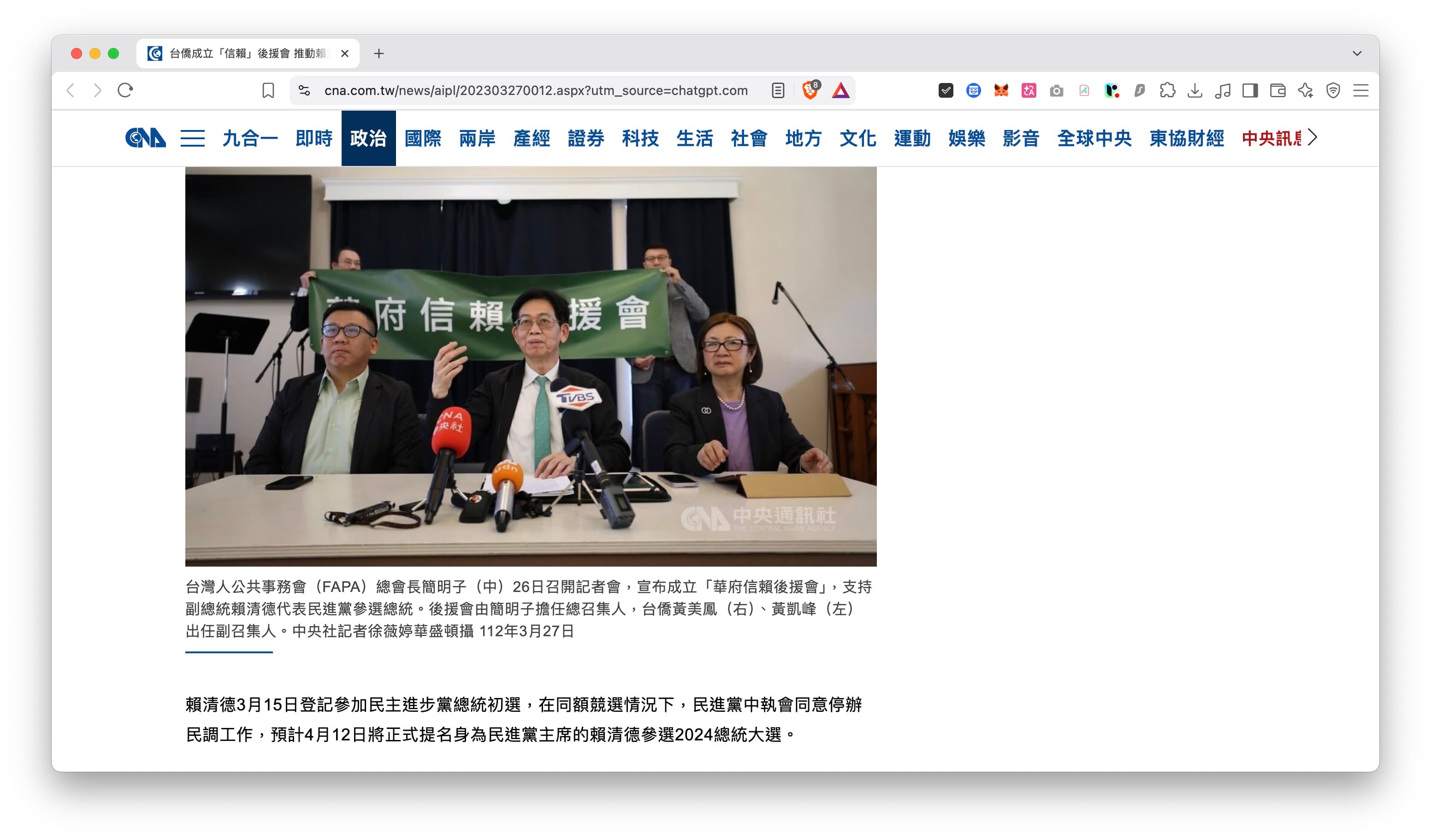Image resolution: width=1431 pixels, height=840 pixels.
Task: Open the 生活 section
Action: pos(694,138)
